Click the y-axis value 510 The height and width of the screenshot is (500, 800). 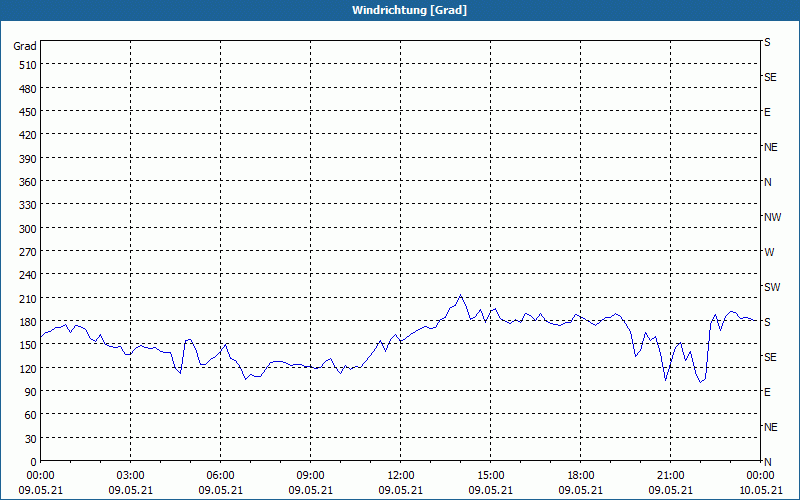[x=28, y=65]
